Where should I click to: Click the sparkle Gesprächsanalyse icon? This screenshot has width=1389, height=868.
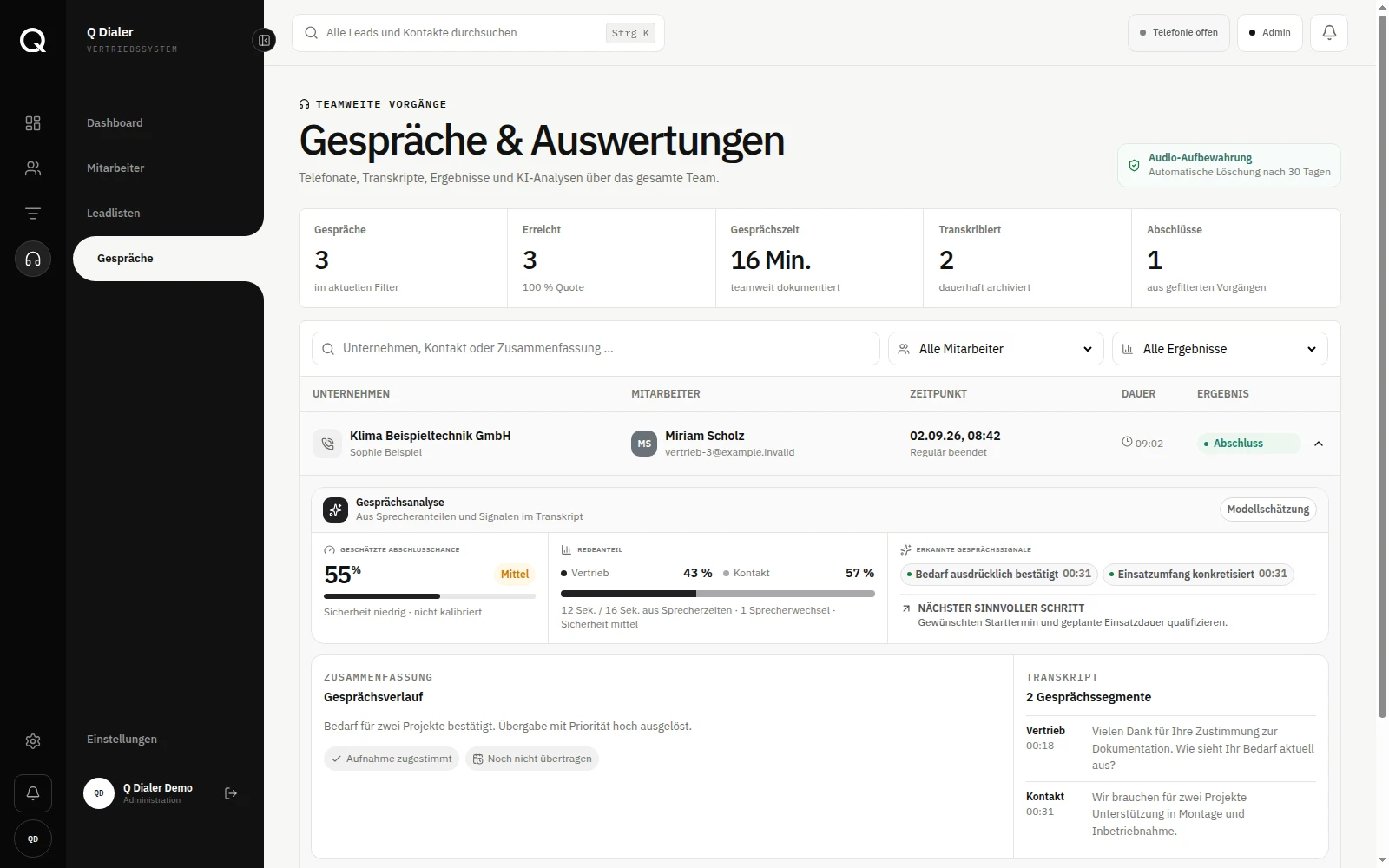tap(336, 510)
